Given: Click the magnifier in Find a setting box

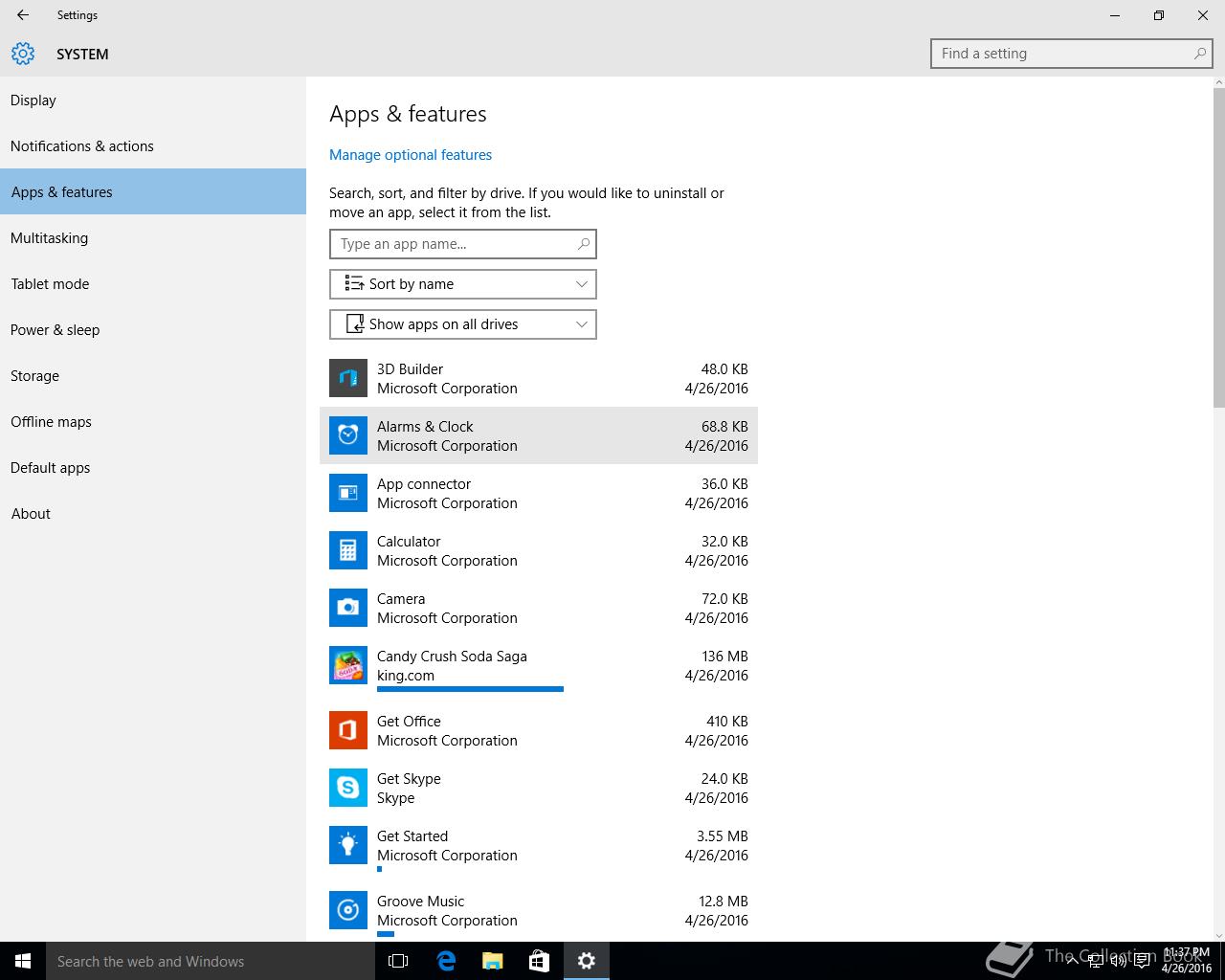Looking at the screenshot, I should 1199,54.
